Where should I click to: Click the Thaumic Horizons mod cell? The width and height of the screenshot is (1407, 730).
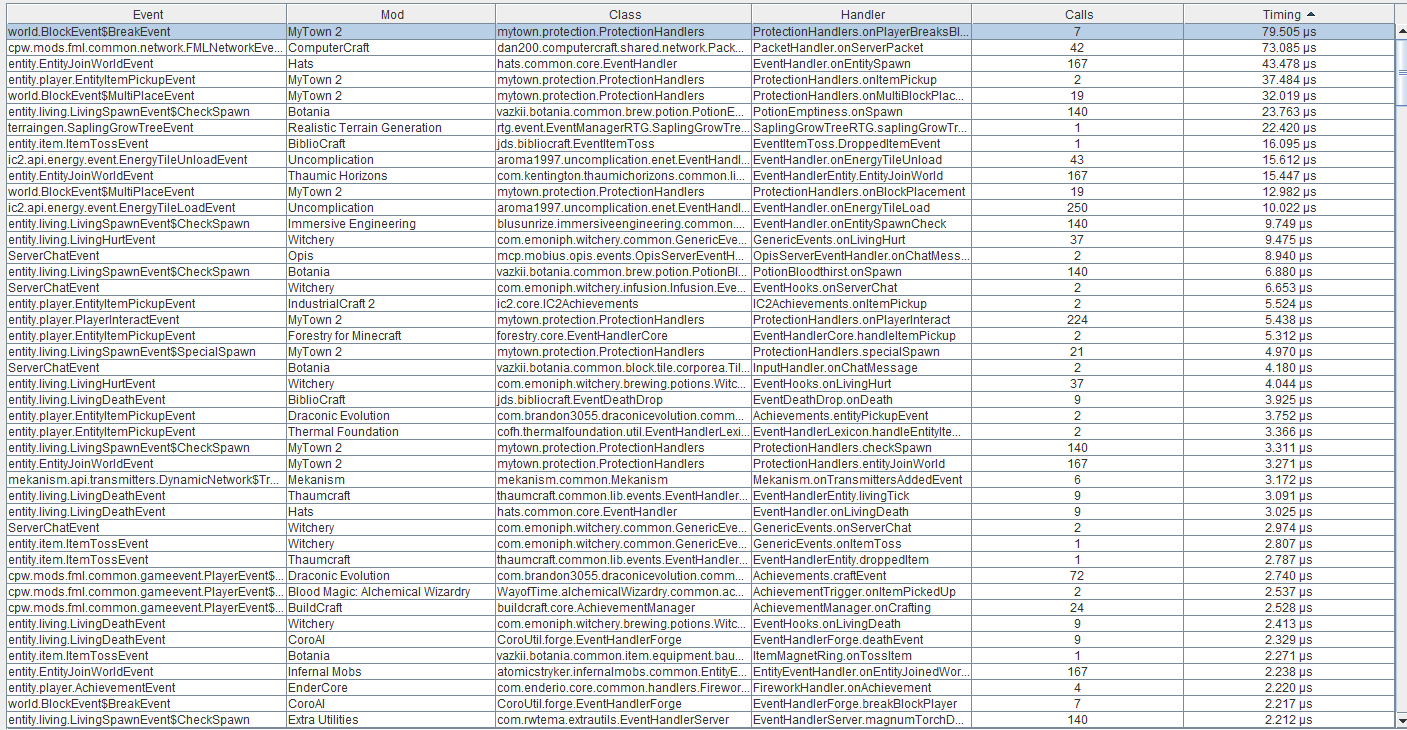tap(390, 176)
